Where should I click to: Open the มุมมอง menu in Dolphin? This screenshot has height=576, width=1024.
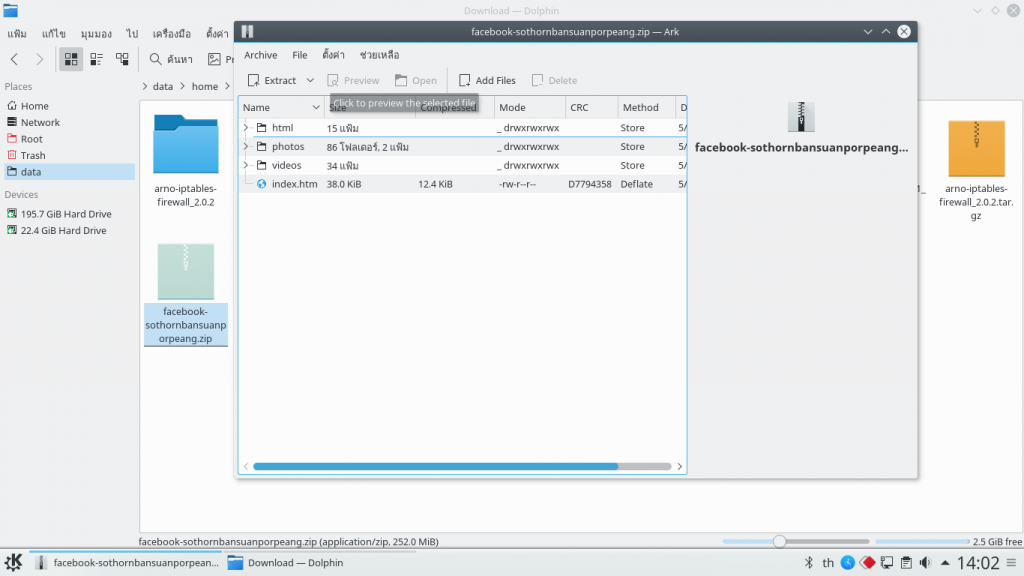96,33
